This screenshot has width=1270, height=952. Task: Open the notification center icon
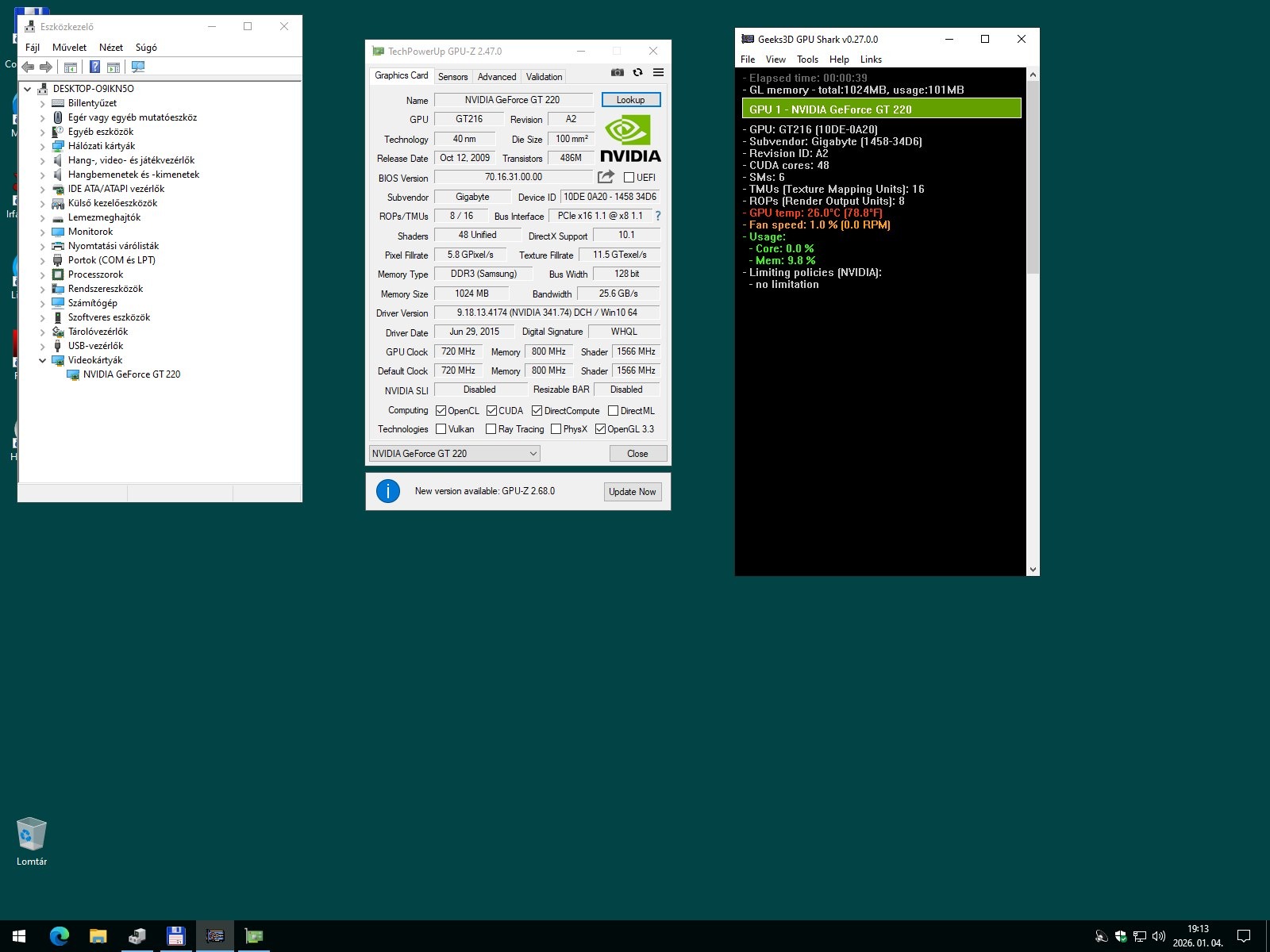tap(1244, 936)
